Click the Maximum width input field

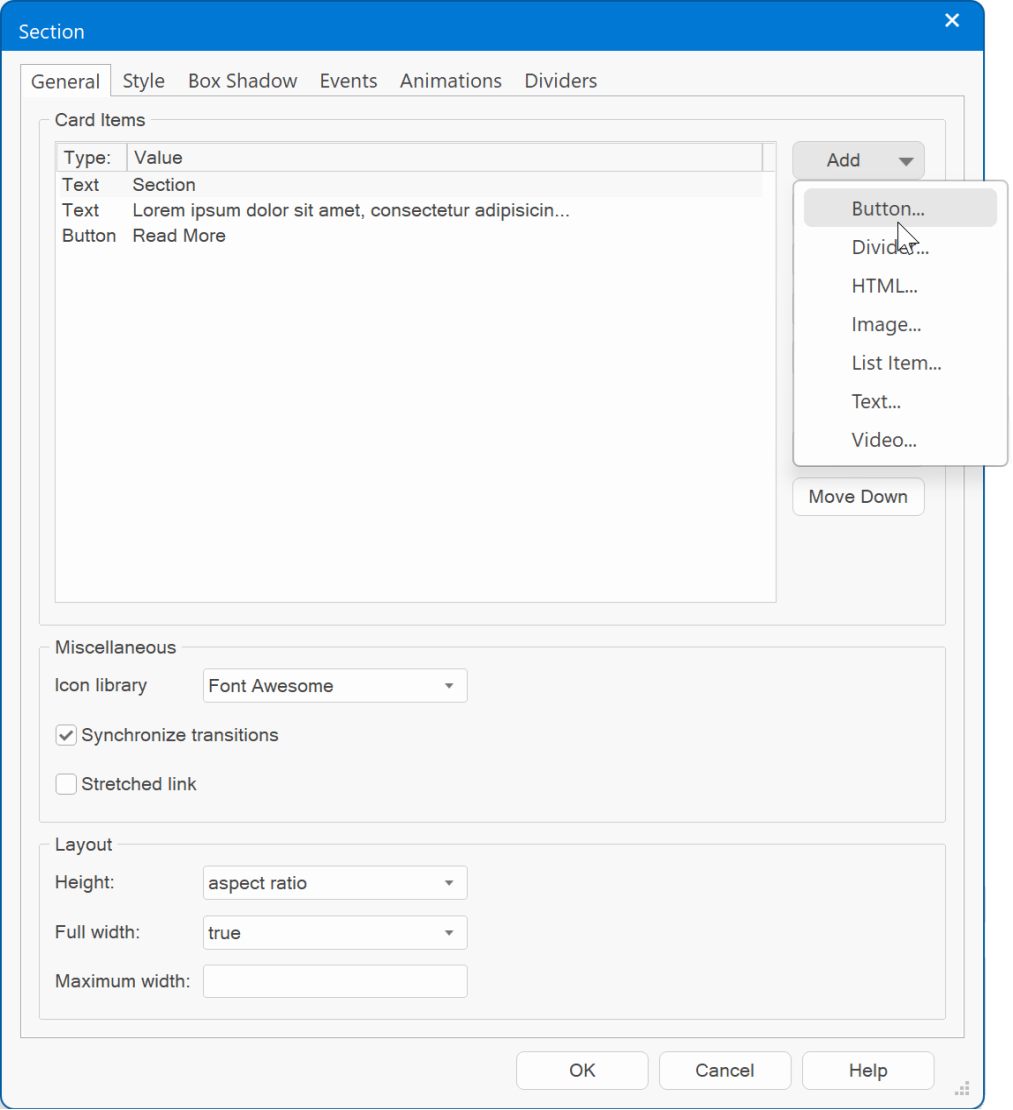pyautogui.click(x=335, y=981)
